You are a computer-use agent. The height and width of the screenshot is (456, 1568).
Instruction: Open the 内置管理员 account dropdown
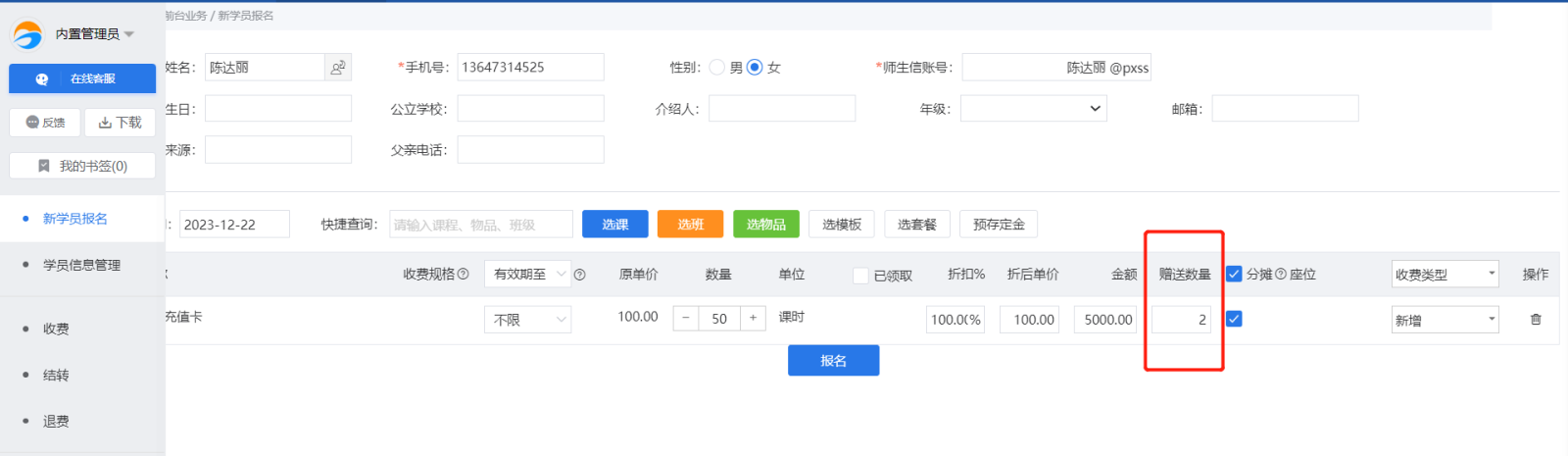click(x=94, y=34)
